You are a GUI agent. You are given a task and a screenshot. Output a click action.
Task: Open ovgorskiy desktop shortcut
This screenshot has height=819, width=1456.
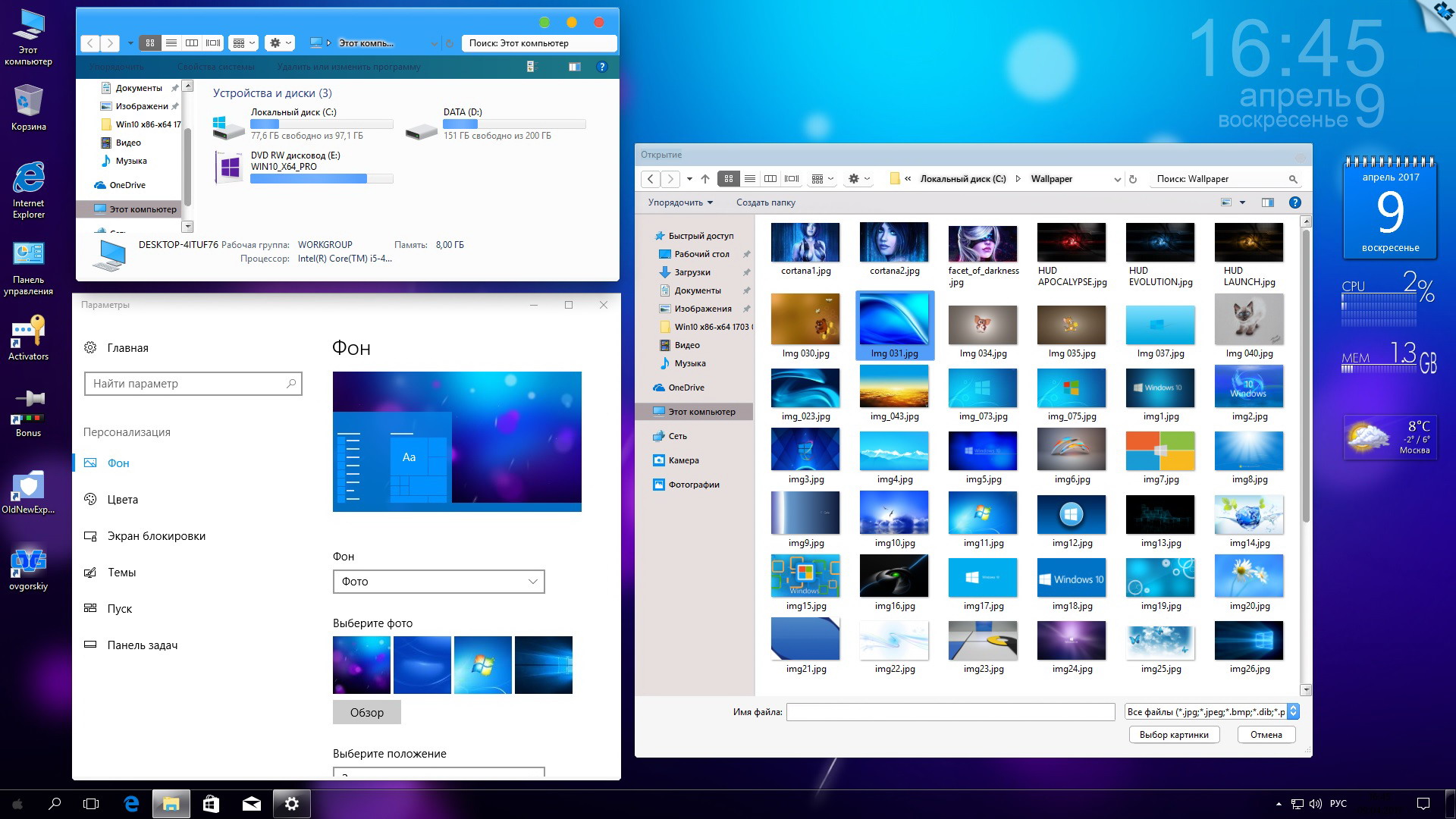tap(28, 569)
